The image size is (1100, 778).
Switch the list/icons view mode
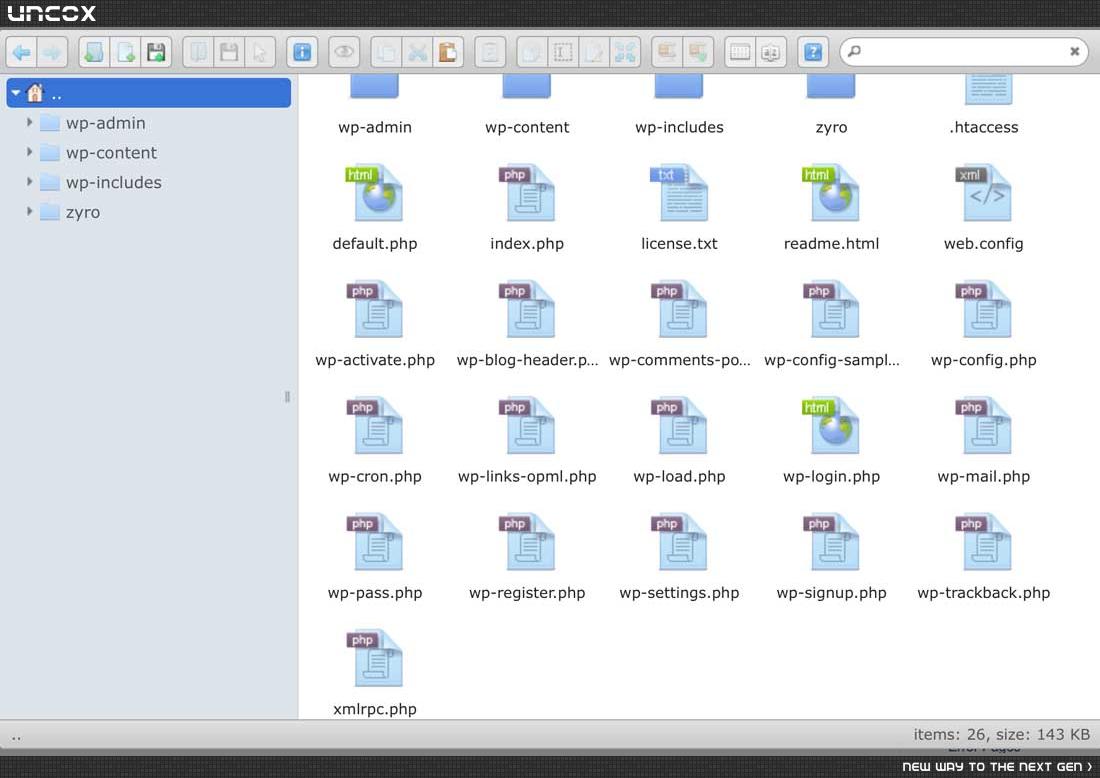click(x=740, y=52)
